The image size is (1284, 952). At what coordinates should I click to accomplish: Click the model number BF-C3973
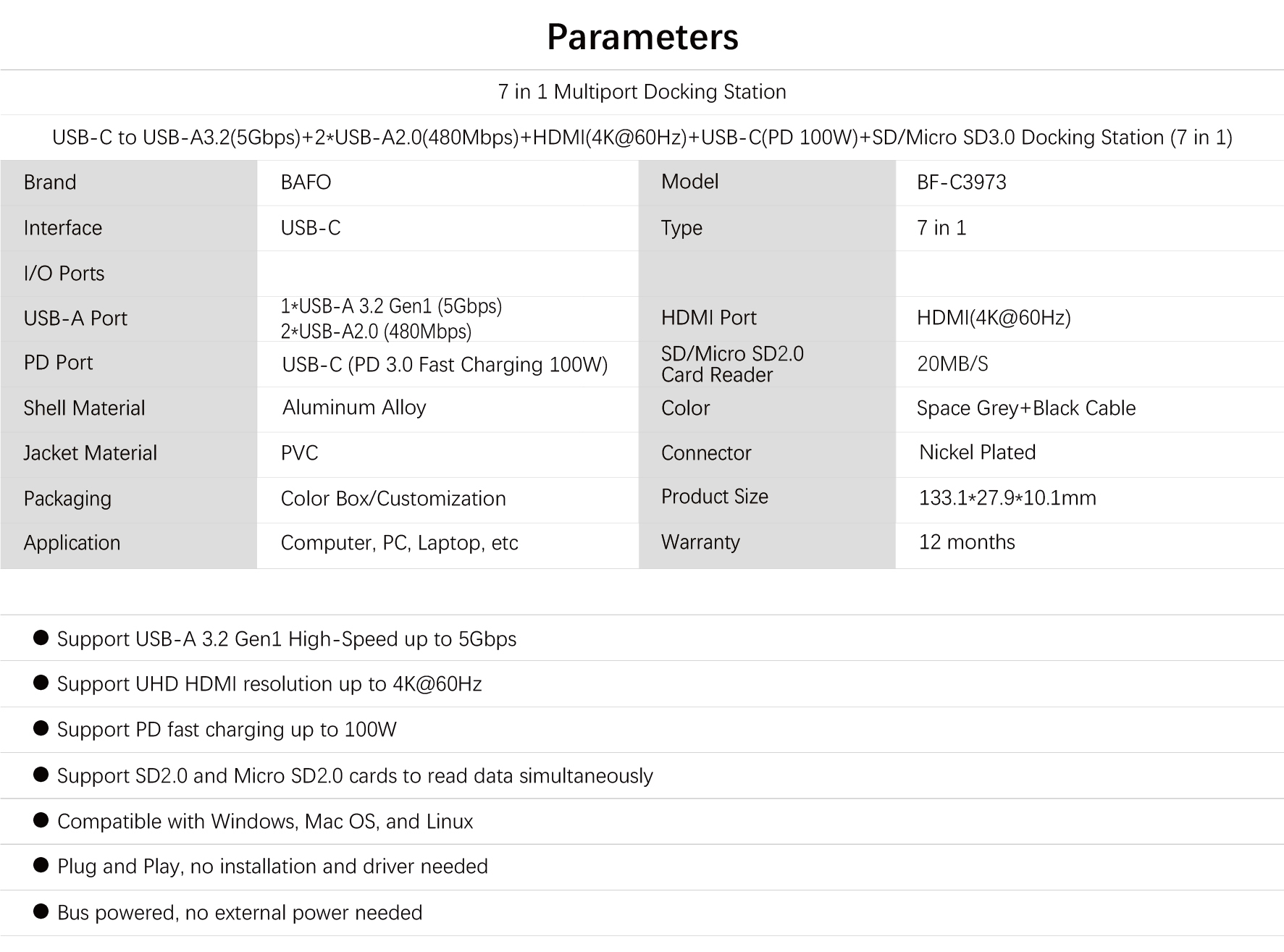coord(961,182)
